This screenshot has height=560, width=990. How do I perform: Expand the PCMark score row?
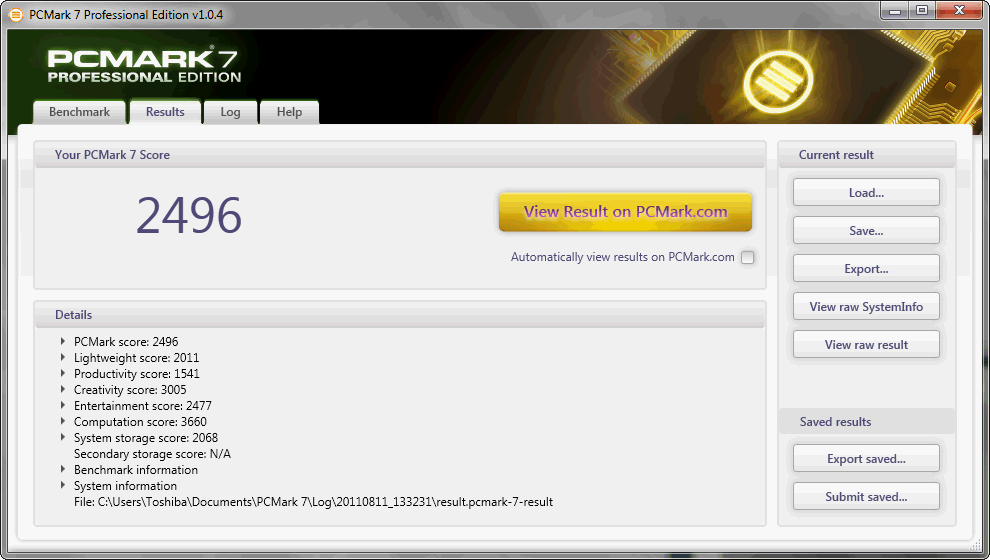click(63, 341)
